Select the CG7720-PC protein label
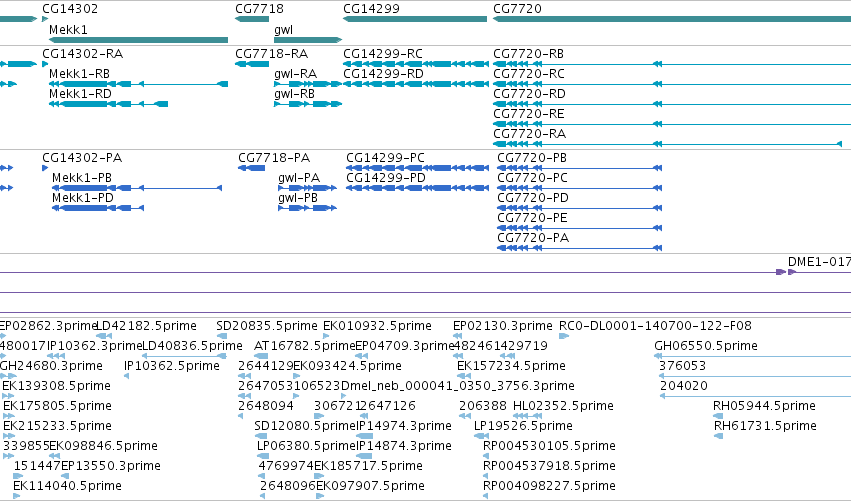Viewport: 851px width, 501px height. tap(532, 178)
